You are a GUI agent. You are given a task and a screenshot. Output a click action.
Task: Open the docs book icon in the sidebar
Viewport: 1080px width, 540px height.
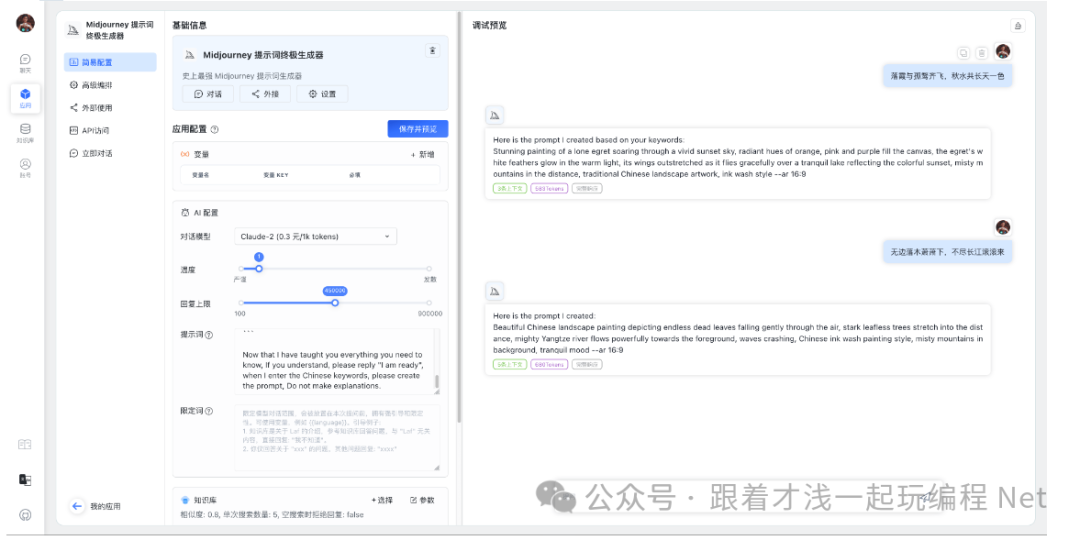(25, 444)
